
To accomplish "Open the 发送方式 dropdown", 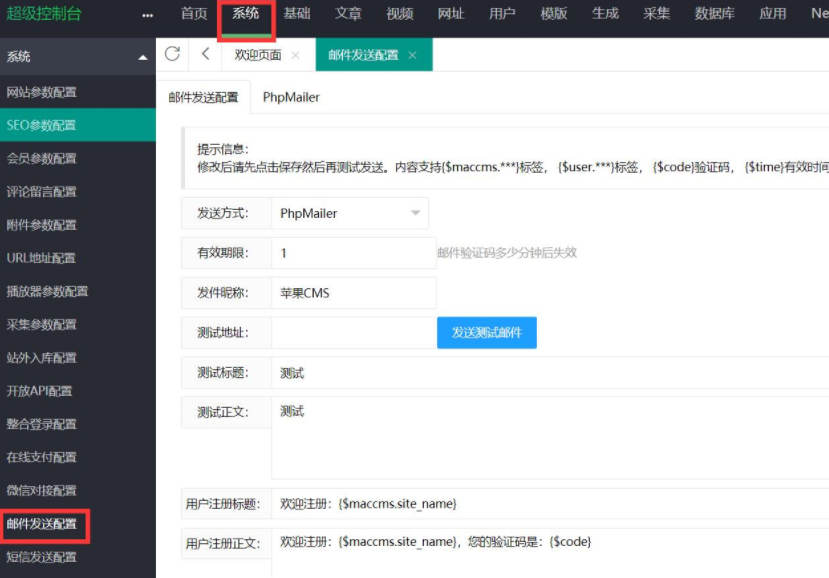I will pos(349,213).
